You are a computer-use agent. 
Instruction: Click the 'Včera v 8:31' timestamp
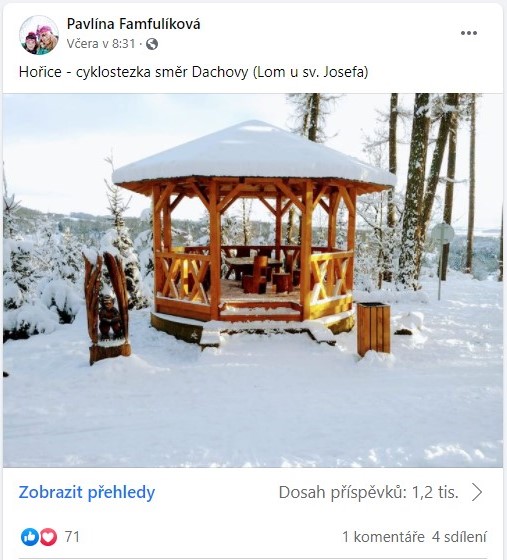click(x=101, y=44)
